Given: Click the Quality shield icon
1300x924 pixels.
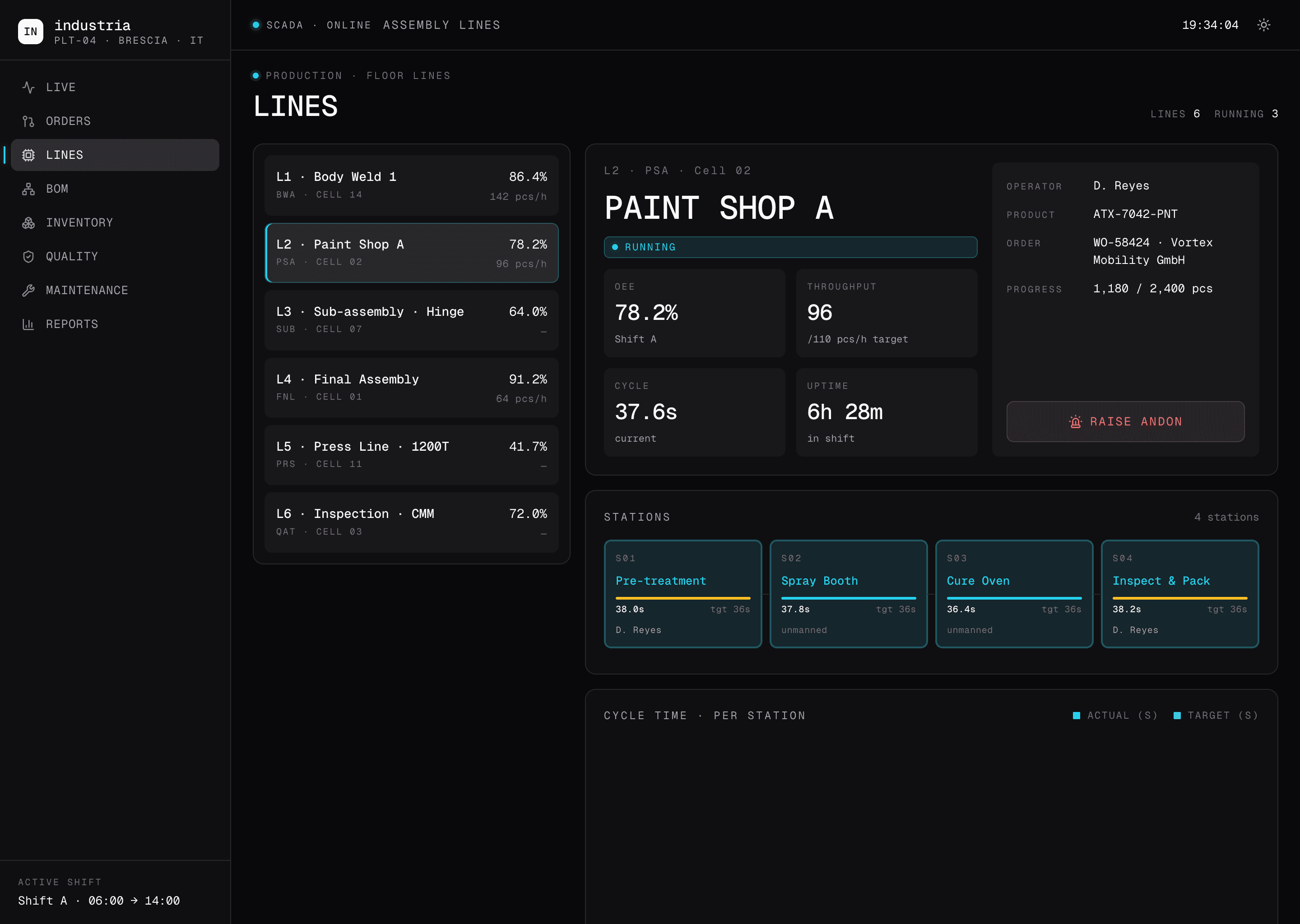Looking at the screenshot, I should click(28, 257).
